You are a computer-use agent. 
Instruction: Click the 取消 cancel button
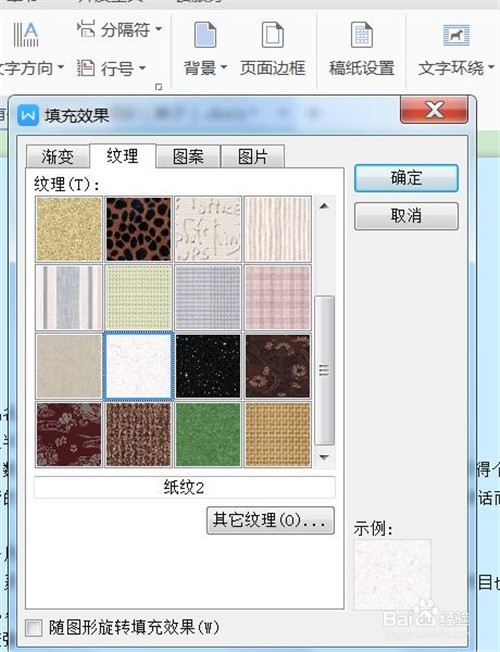pos(406,216)
